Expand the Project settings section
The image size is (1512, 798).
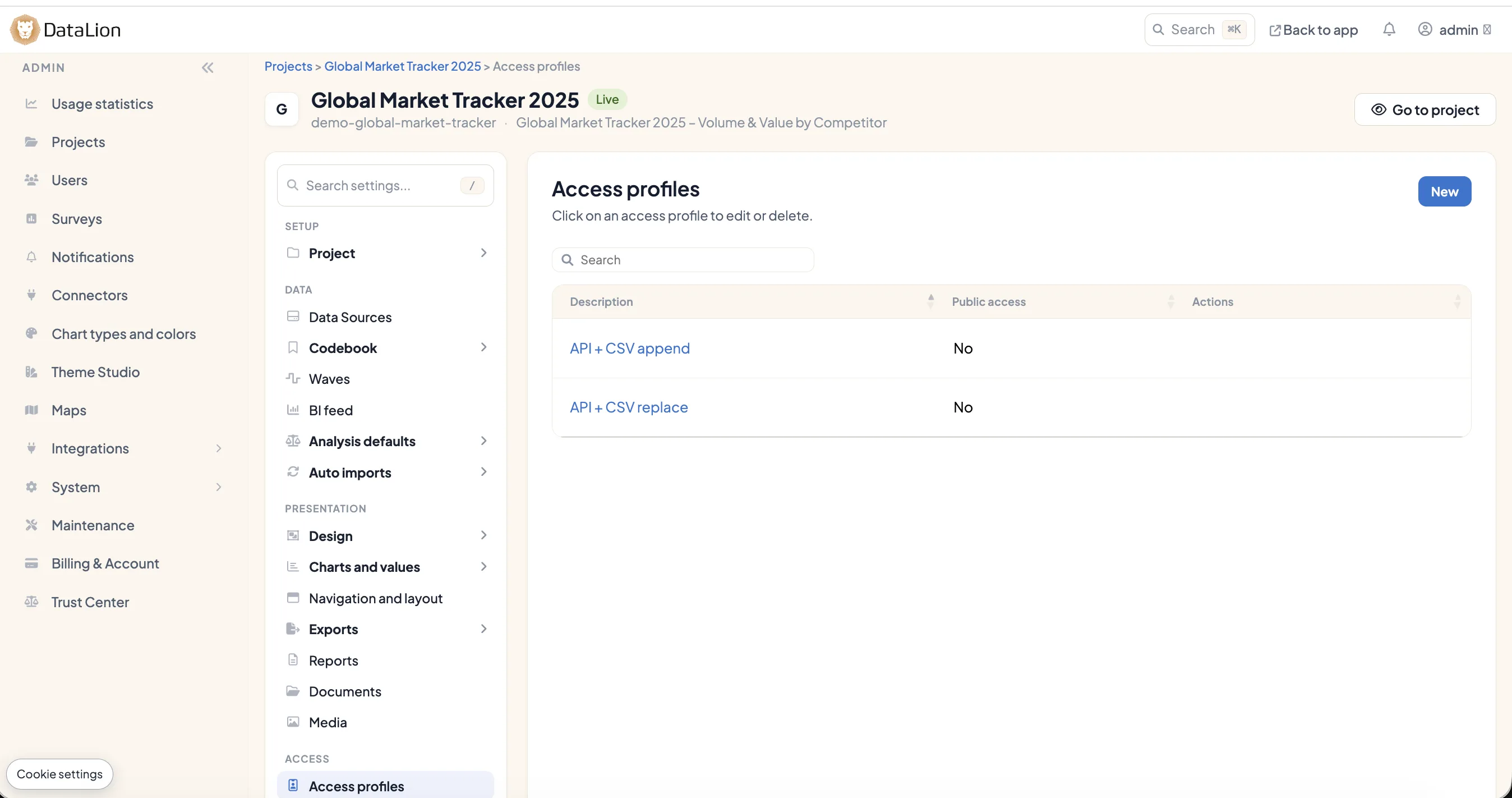coord(386,253)
